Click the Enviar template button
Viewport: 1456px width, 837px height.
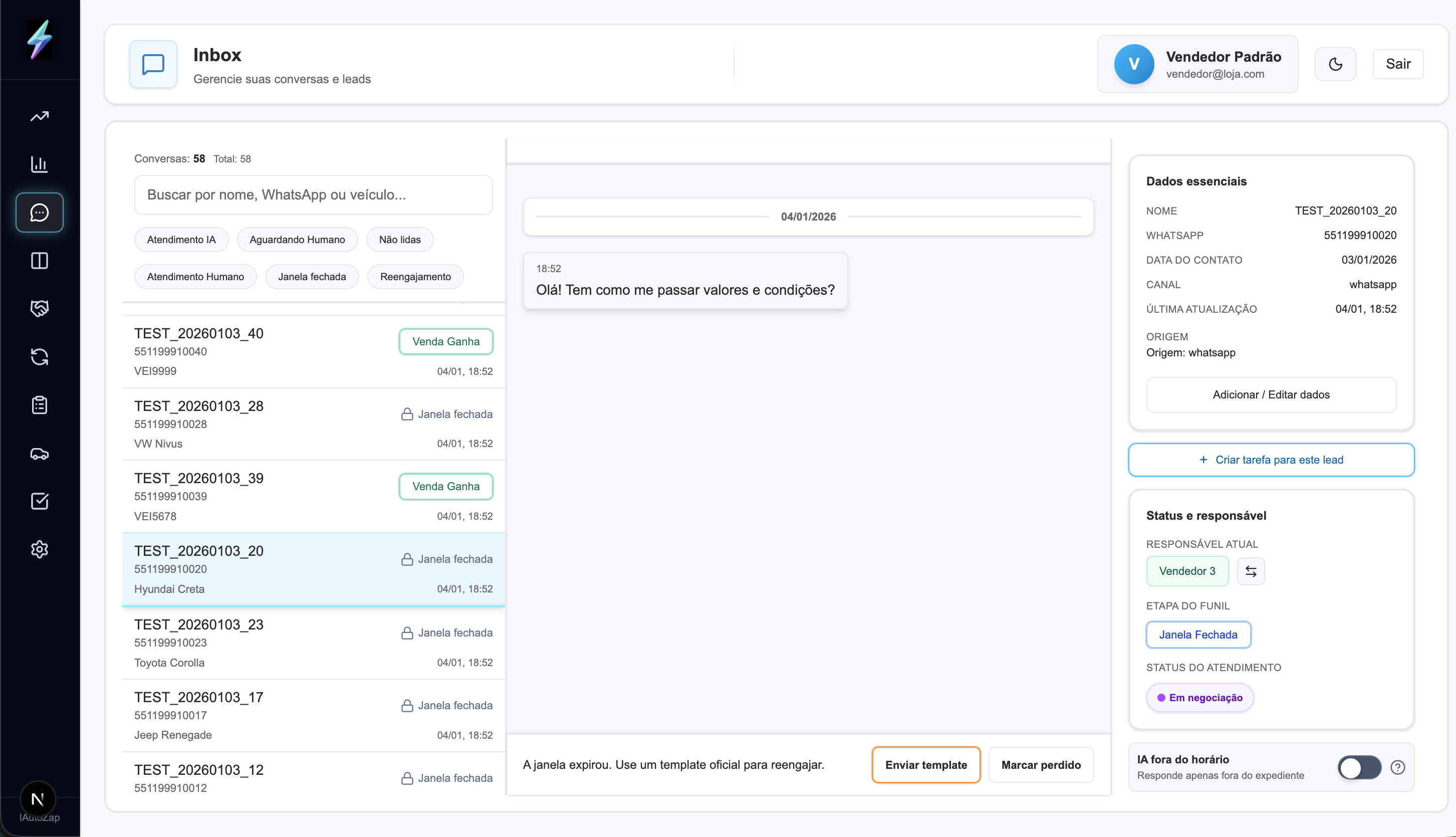(925, 764)
